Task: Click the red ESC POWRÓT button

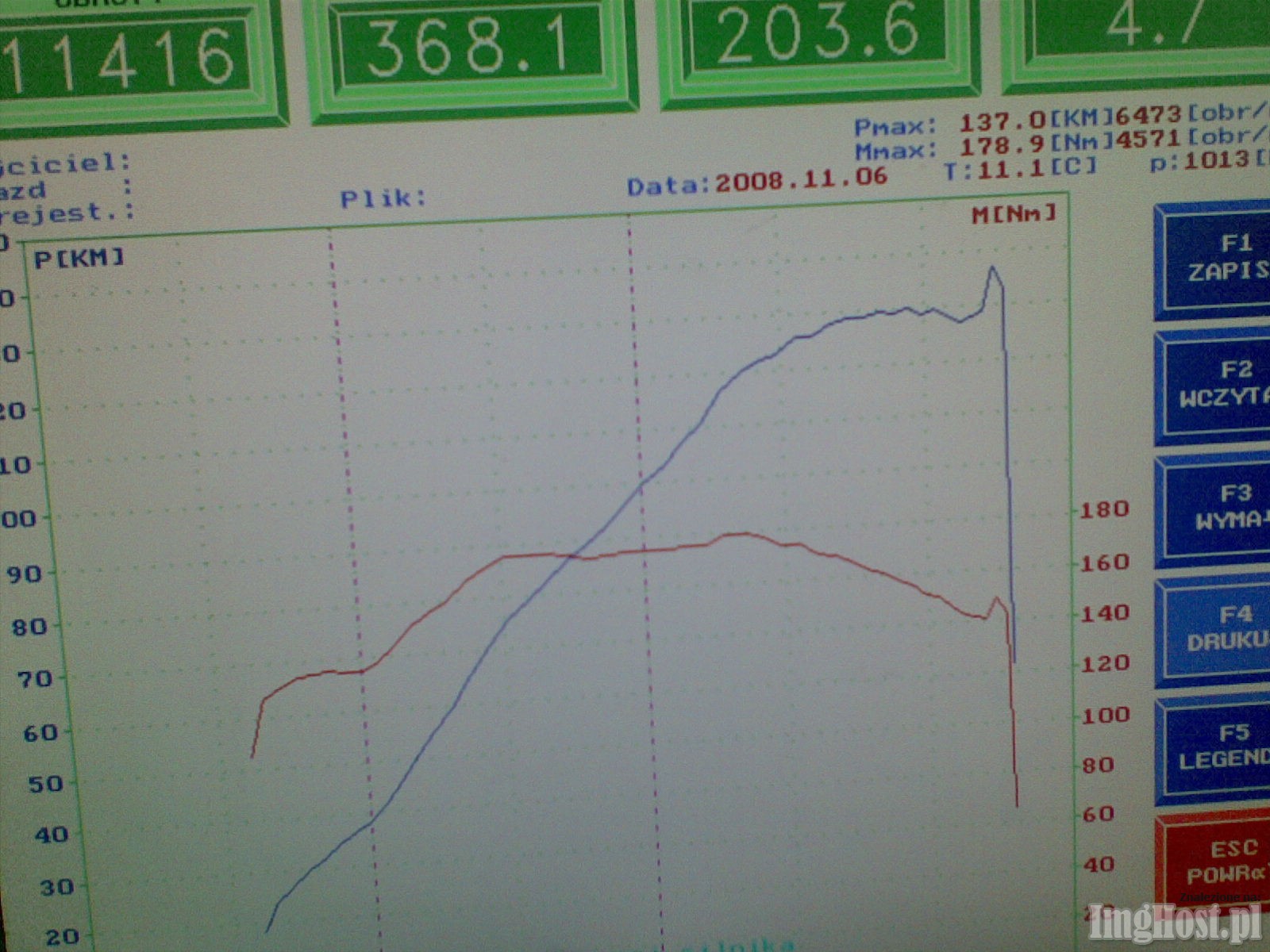Action: (1213, 863)
